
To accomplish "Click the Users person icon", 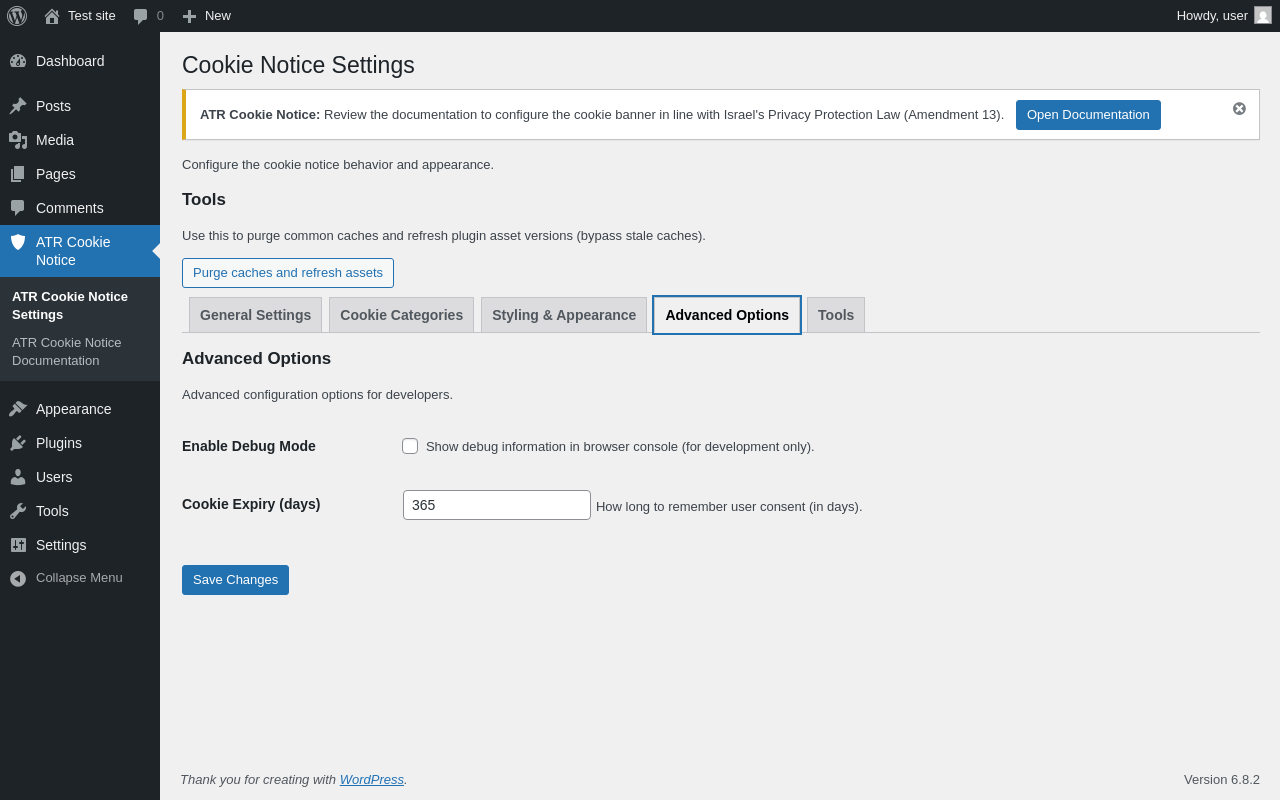I will (x=18, y=477).
